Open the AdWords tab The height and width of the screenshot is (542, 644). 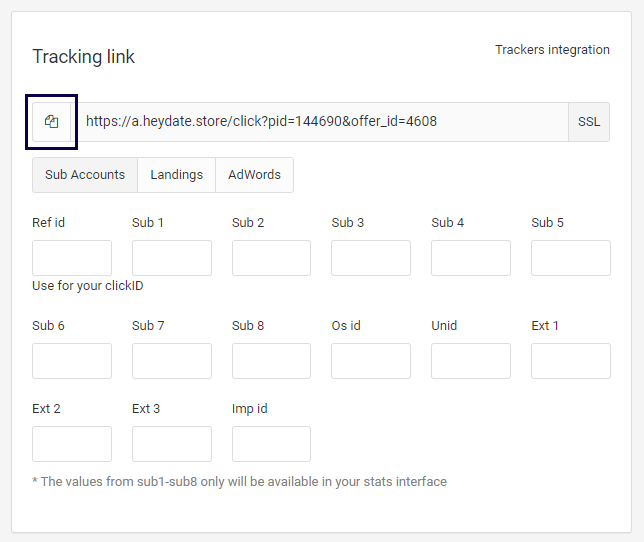(x=254, y=175)
